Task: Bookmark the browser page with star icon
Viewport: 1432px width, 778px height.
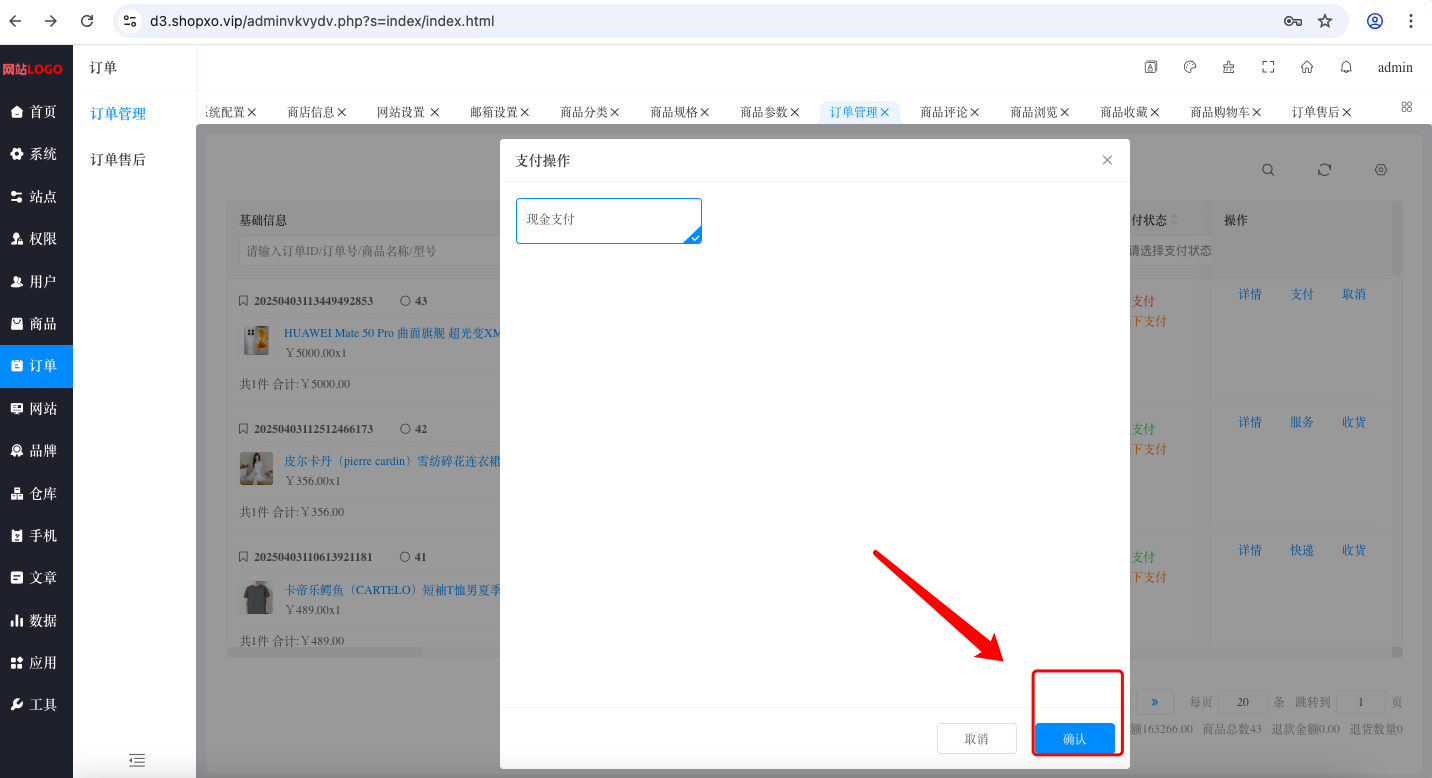Action: coord(1325,21)
